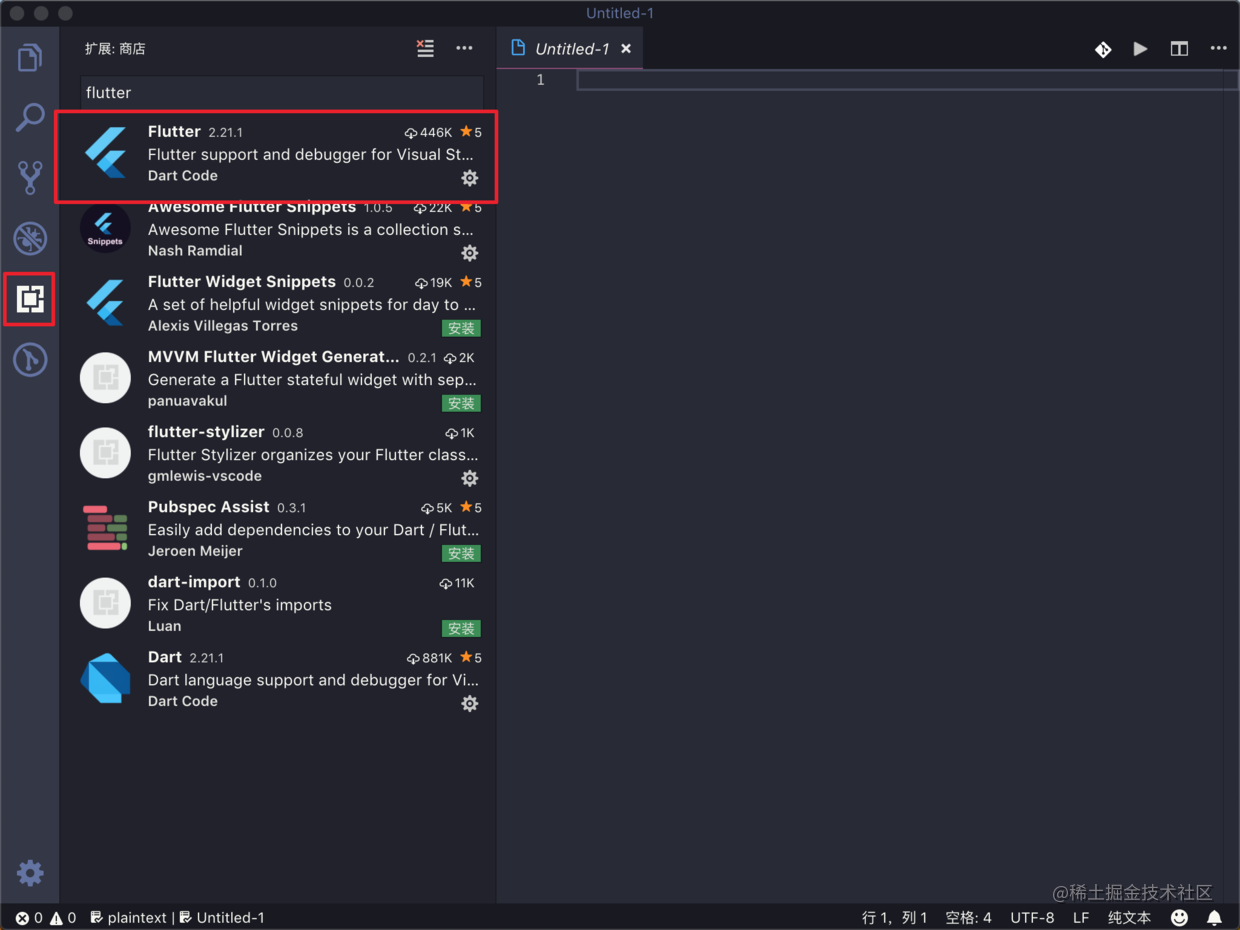Install Pubspec Assist extension

tap(461, 553)
